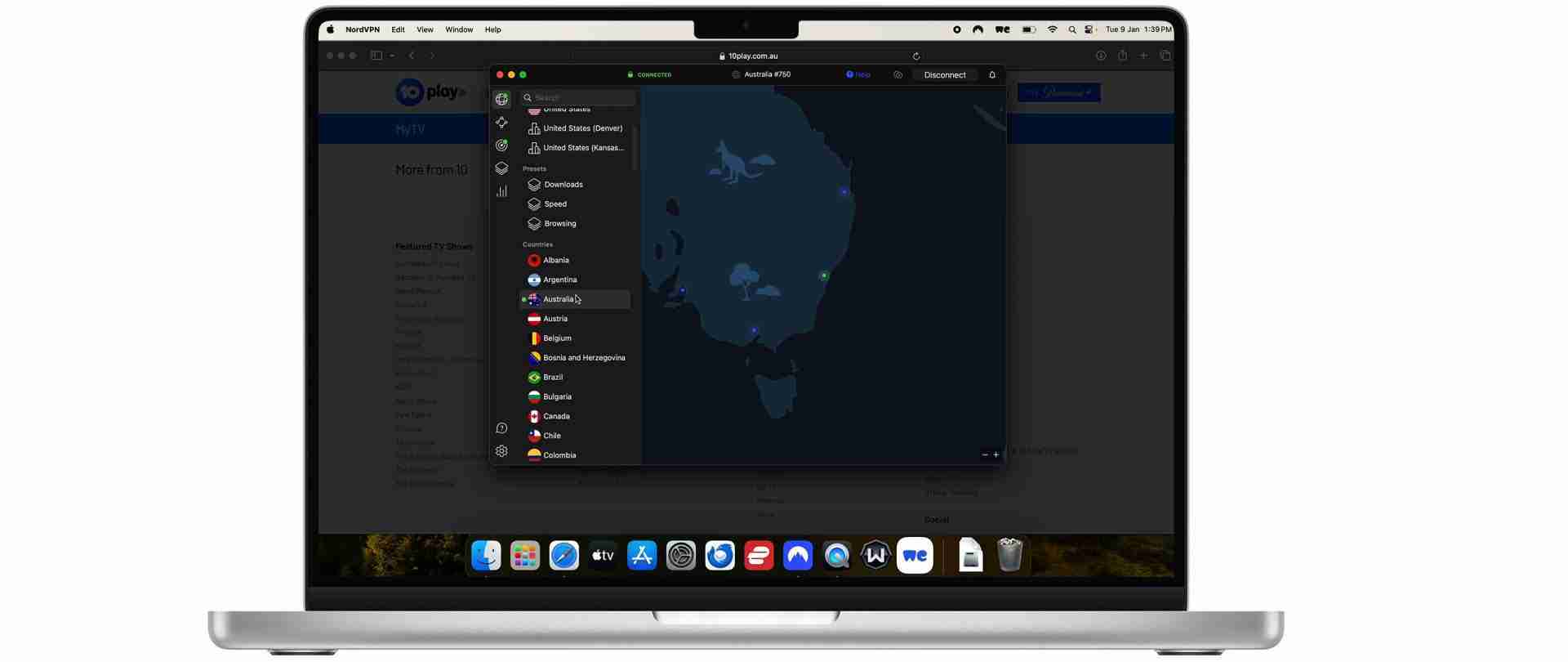
Task: Connect to Austria
Action: [x=576, y=319]
